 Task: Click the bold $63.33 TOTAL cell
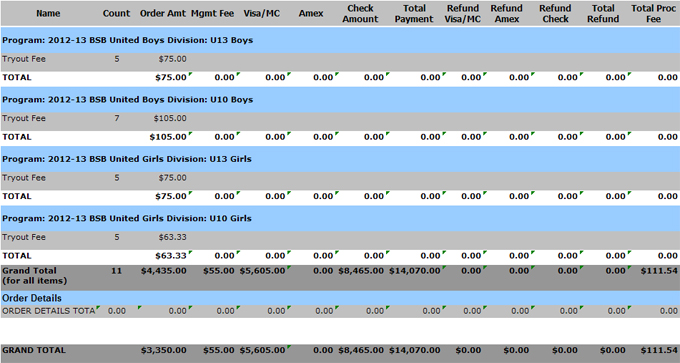click(x=171, y=256)
